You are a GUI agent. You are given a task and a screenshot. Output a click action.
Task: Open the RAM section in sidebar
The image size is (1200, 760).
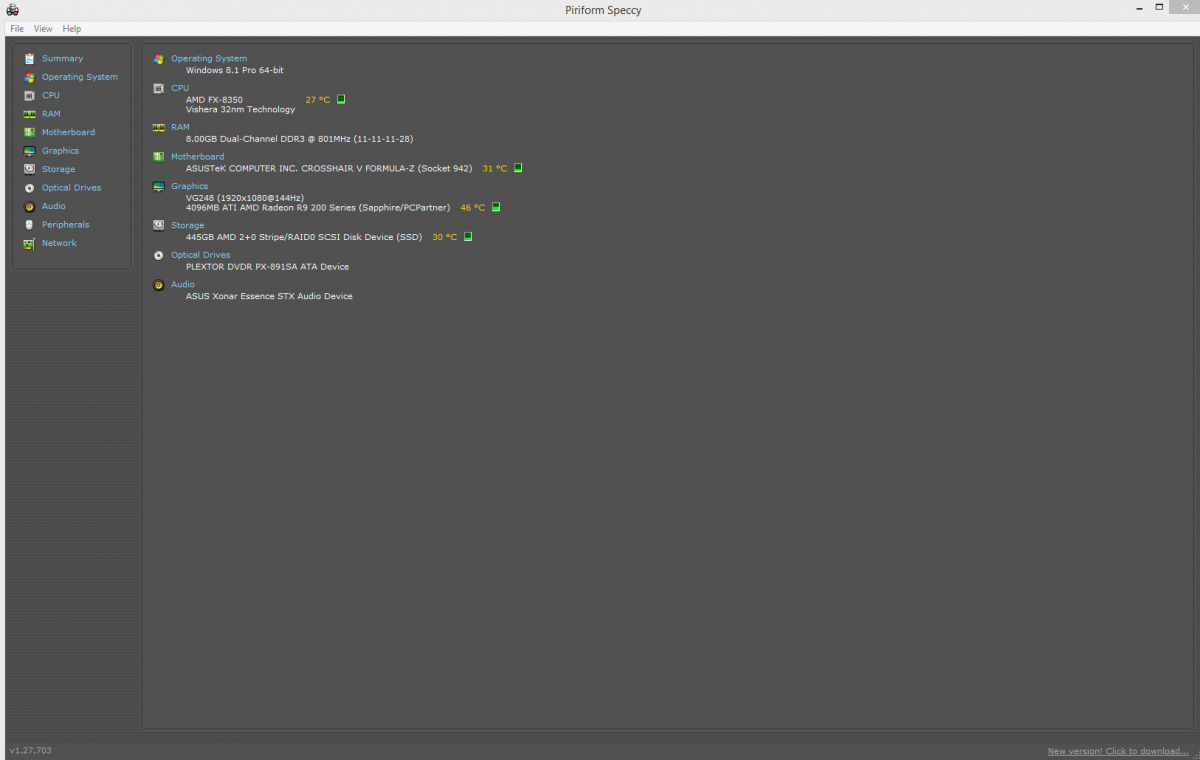[x=51, y=114]
